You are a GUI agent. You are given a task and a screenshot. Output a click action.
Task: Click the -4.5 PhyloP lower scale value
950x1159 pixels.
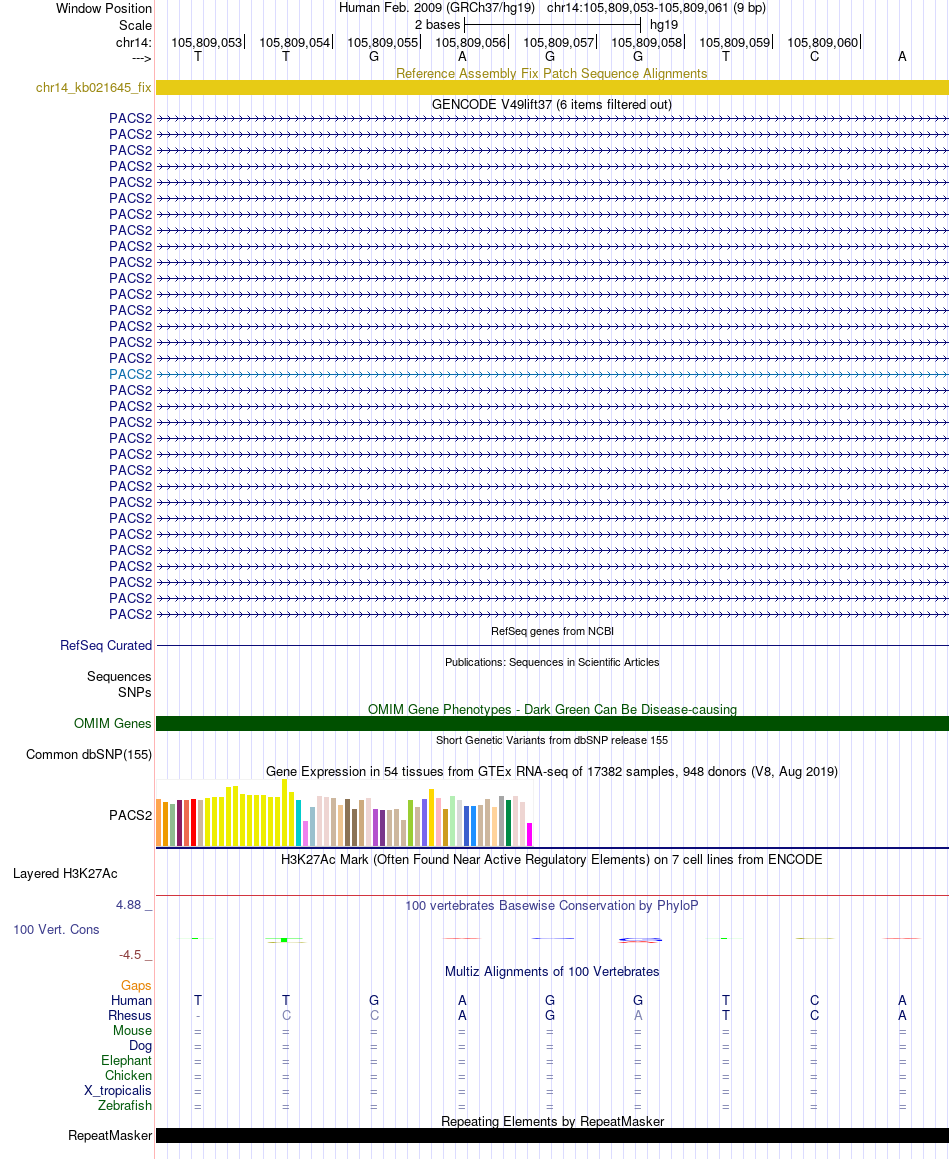tap(130, 955)
